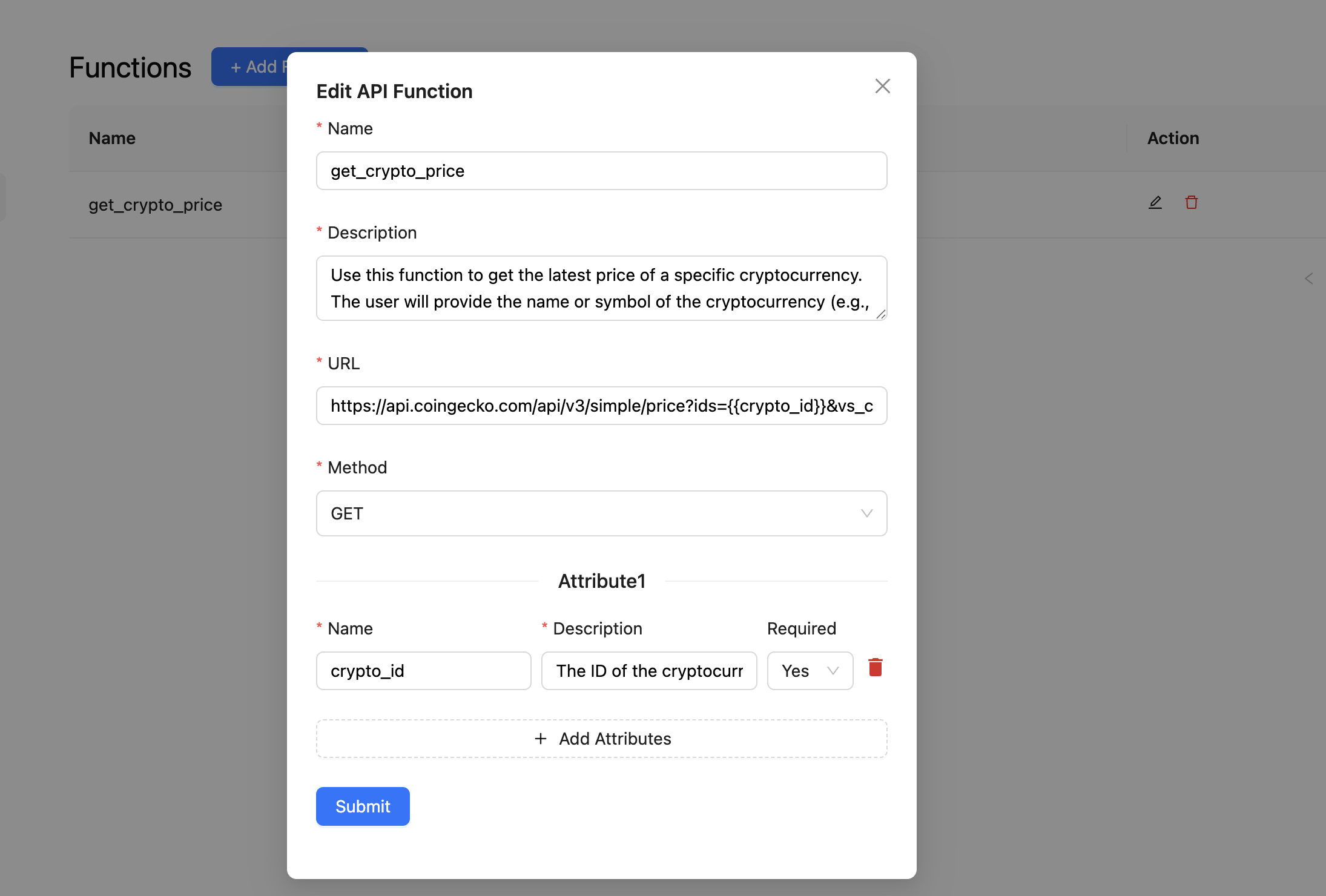This screenshot has width=1326, height=896.
Task: Click the Required label text
Action: (x=801, y=628)
